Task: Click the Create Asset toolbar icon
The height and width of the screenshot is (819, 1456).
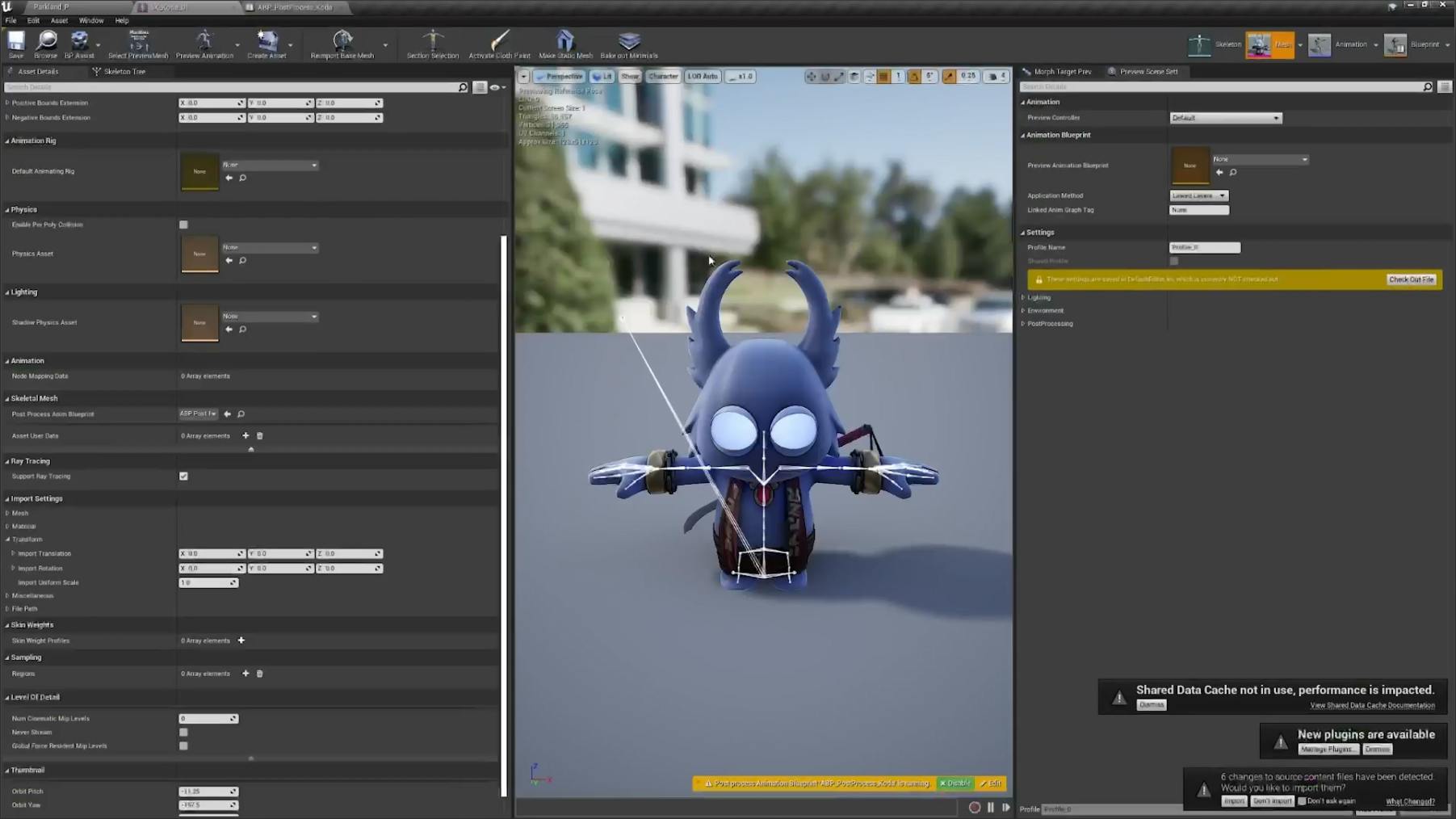Action: (266, 44)
